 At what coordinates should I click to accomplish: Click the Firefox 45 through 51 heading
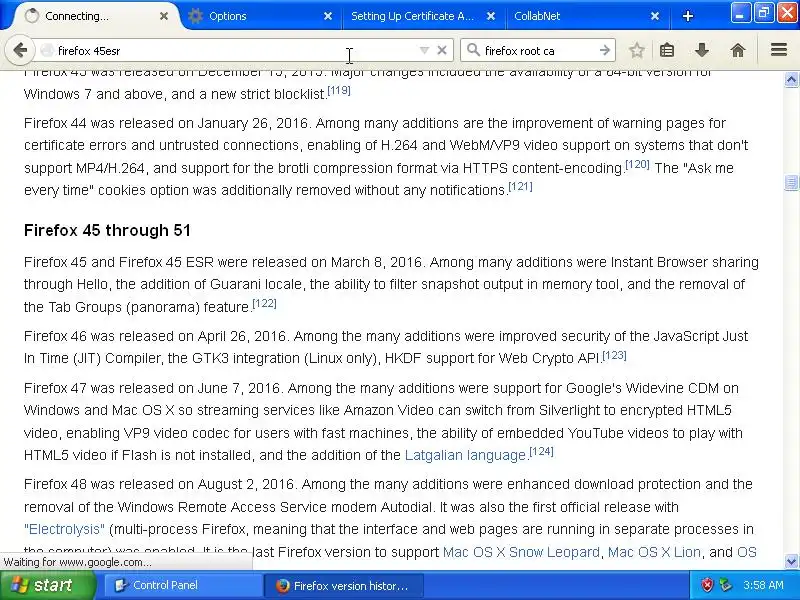[107, 231]
